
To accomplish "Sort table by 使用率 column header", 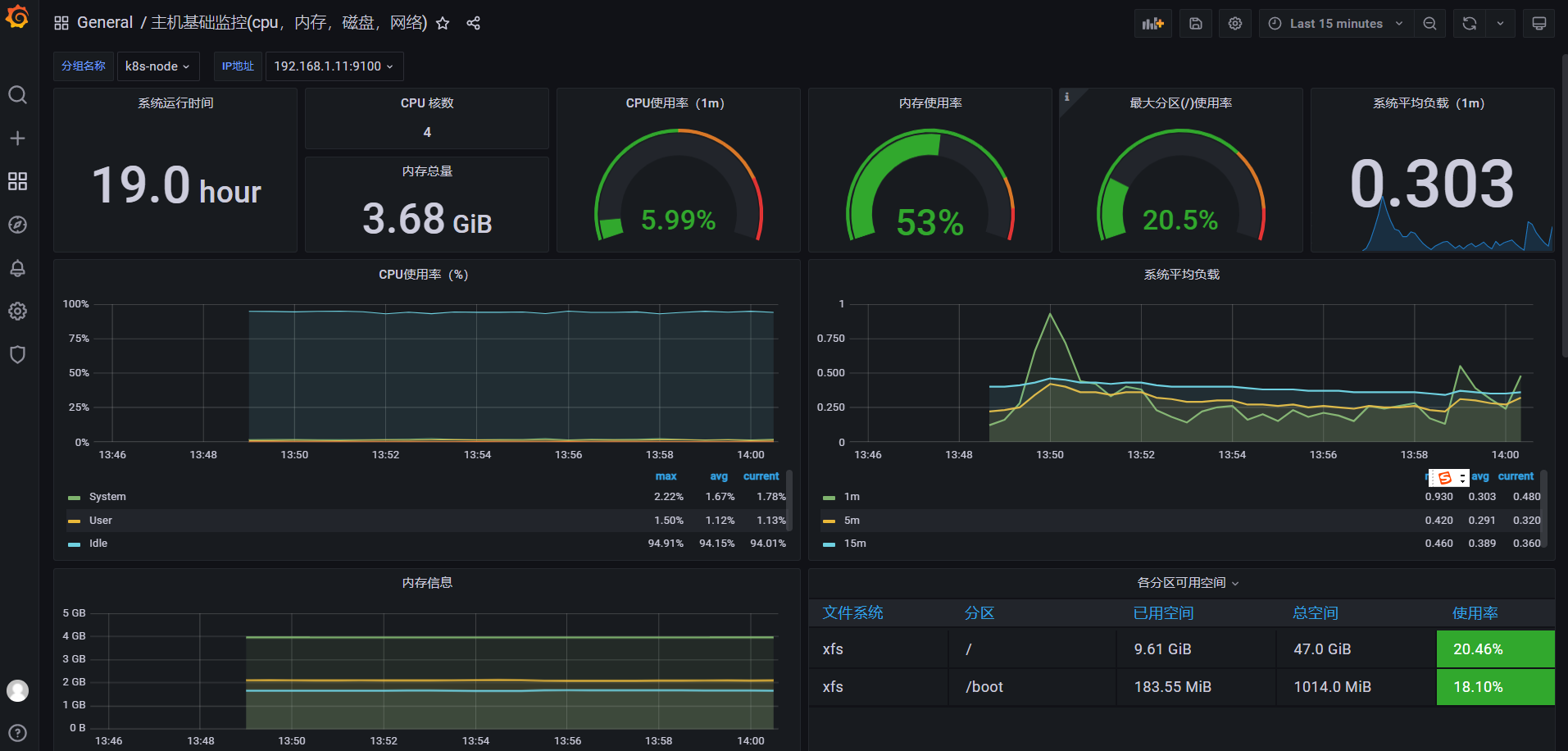I will click(1475, 613).
